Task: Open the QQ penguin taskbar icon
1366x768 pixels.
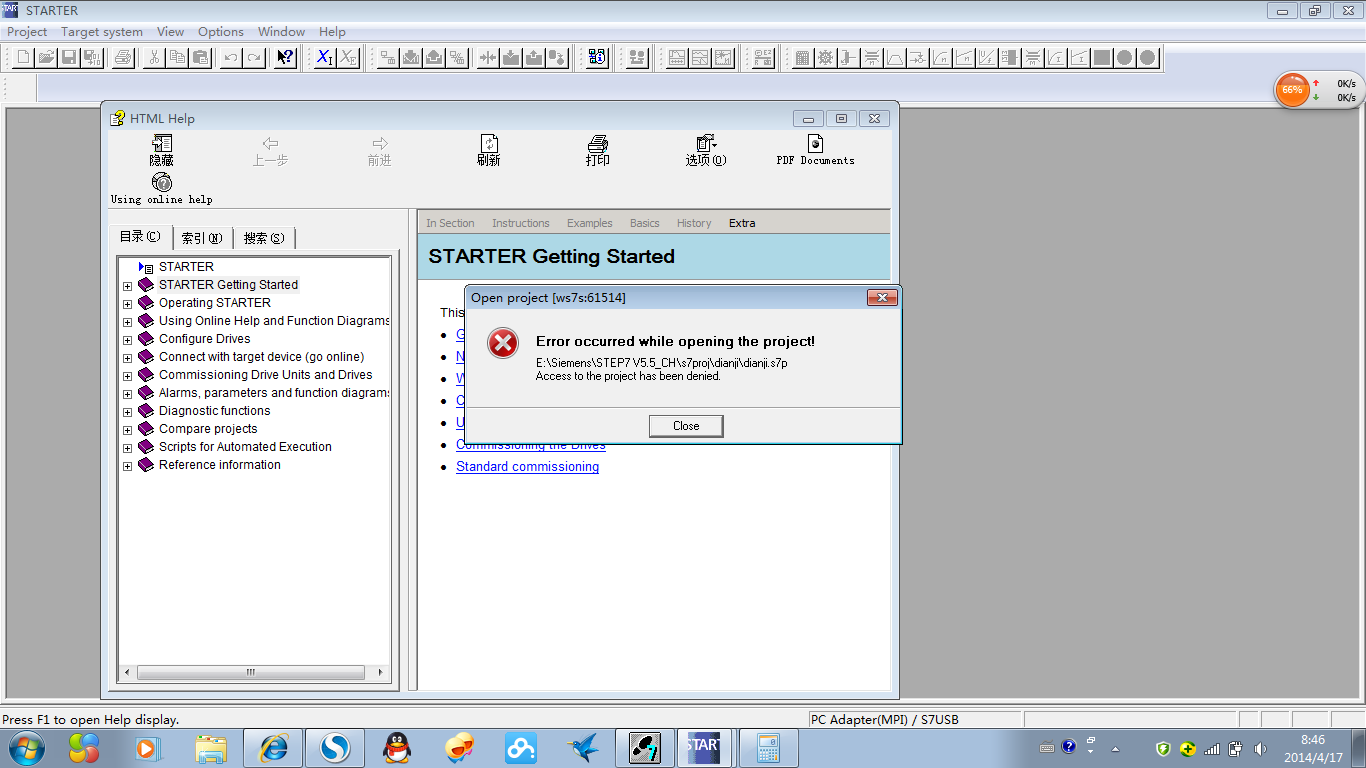Action: (397, 747)
